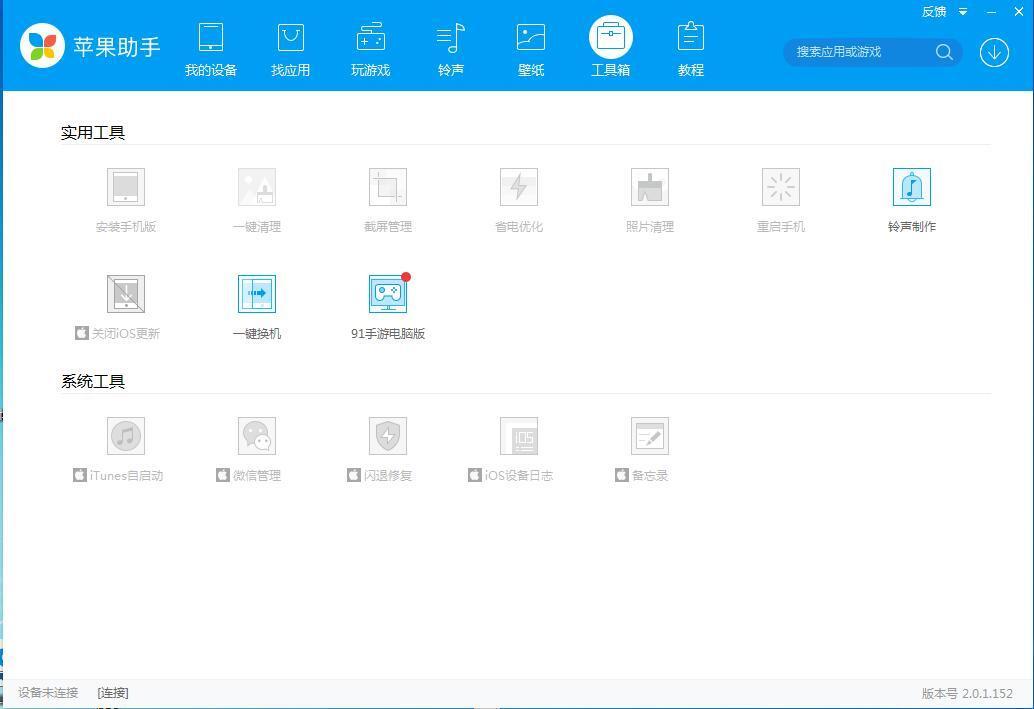Click the 版本号 2.0.1.152 text
The width and height of the screenshot is (1034, 709).
[967, 694]
